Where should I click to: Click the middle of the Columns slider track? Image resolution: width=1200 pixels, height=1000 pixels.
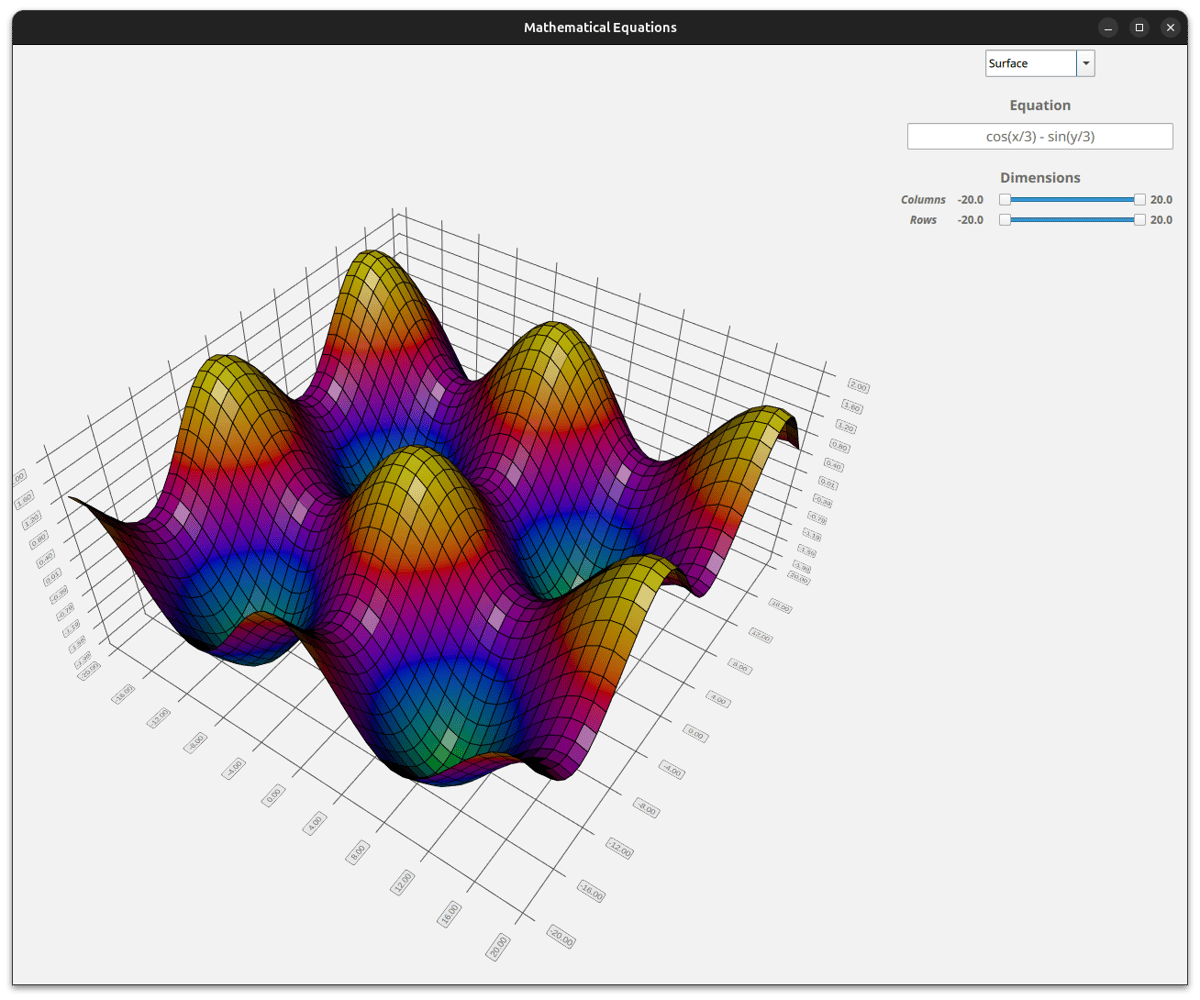point(1072,200)
